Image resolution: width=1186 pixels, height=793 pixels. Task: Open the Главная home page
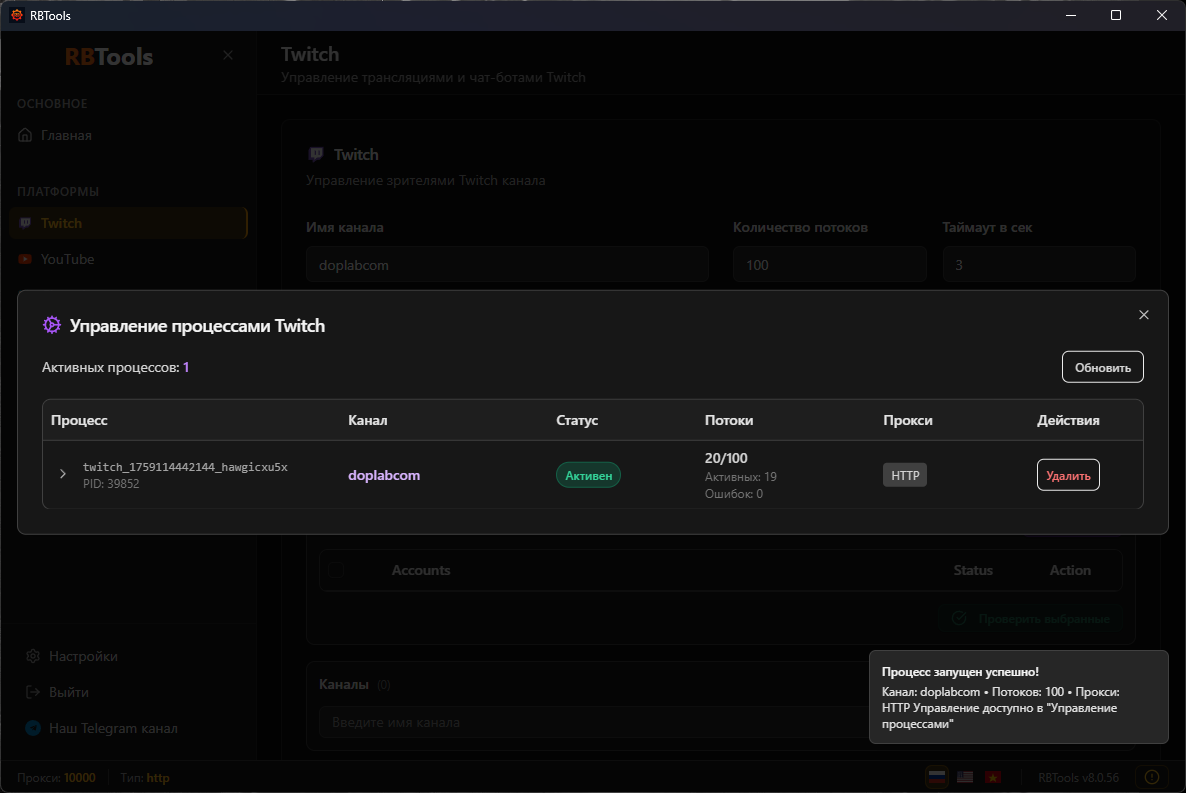(66, 135)
